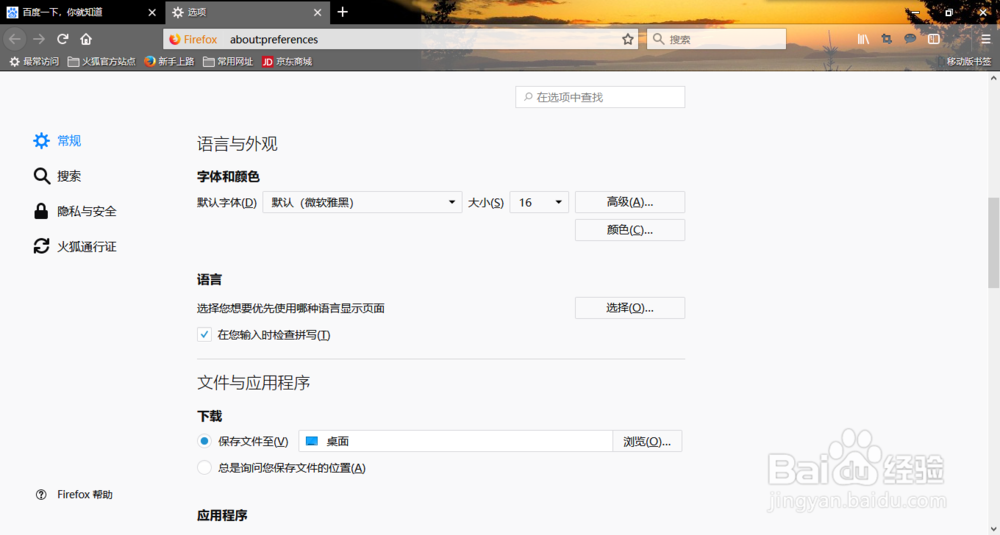Viewport: 1000px width, 535px height.
Task: Click 高级(A)... button
Action: (x=630, y=202)
